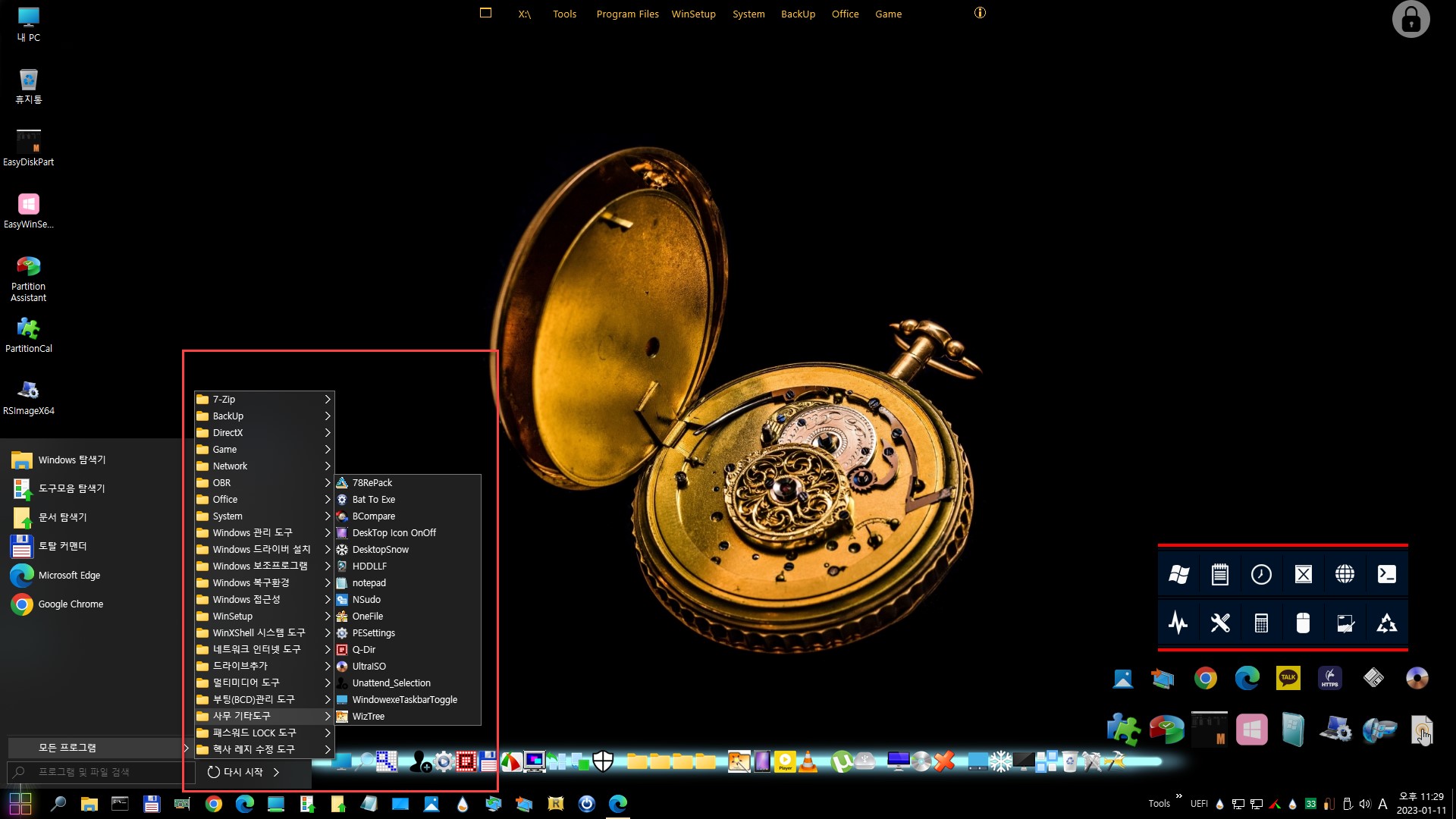Open the yellow Player icon in the dock

785,761
